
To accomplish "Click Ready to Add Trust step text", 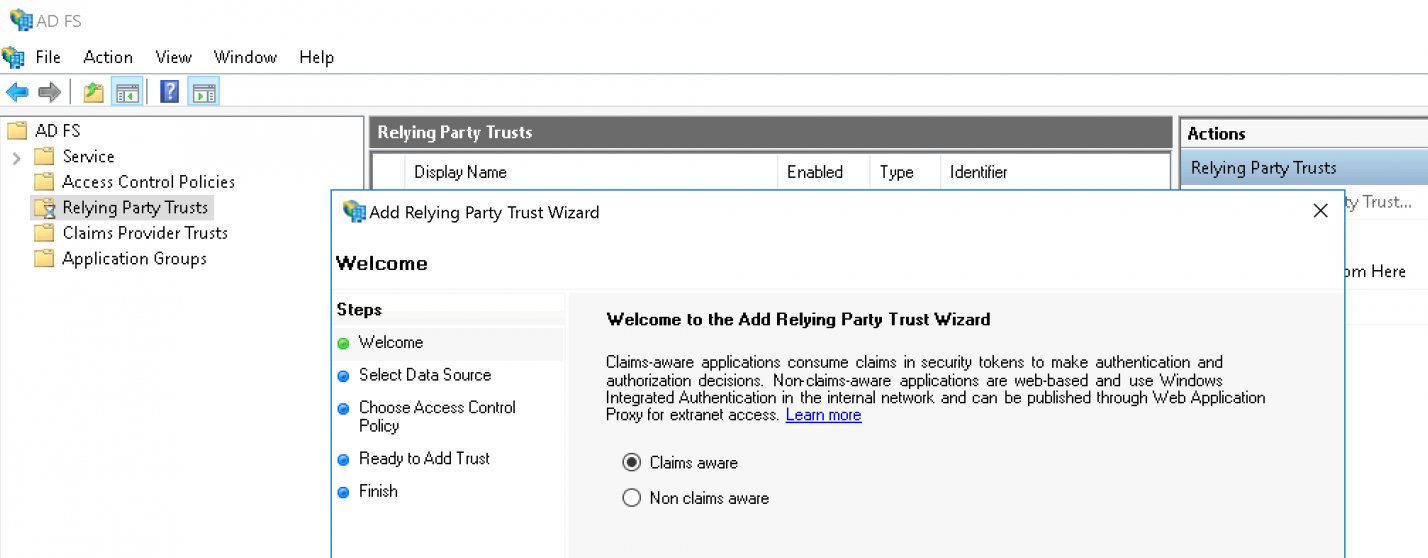I will 425,458.
